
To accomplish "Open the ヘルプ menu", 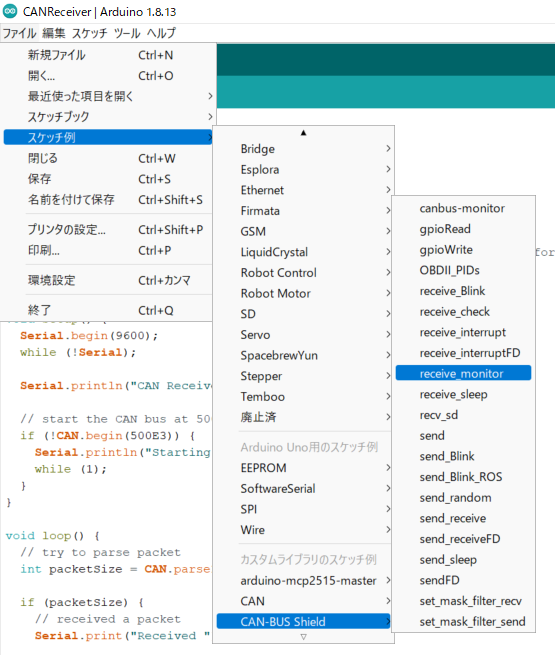I will (x=161, y=33).
